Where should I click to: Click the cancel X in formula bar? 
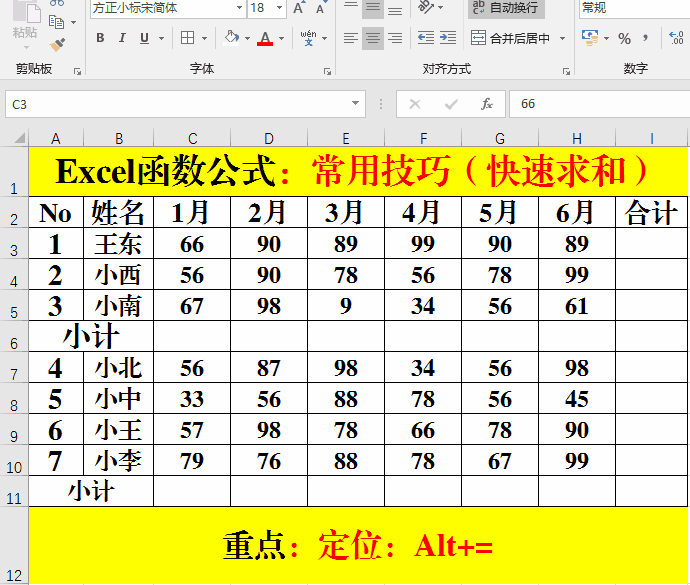point(415,104)
